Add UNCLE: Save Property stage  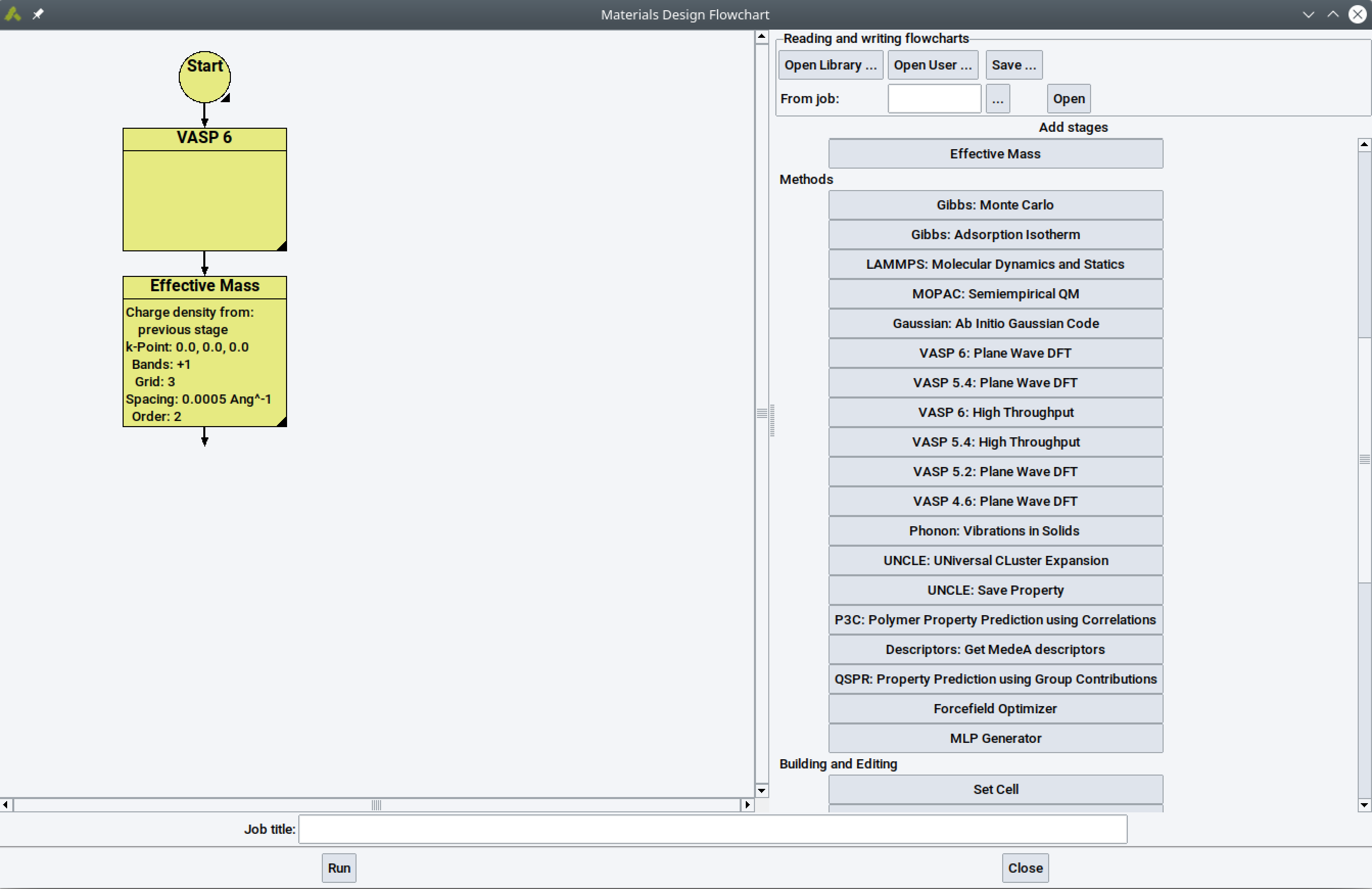click(995, 590)
